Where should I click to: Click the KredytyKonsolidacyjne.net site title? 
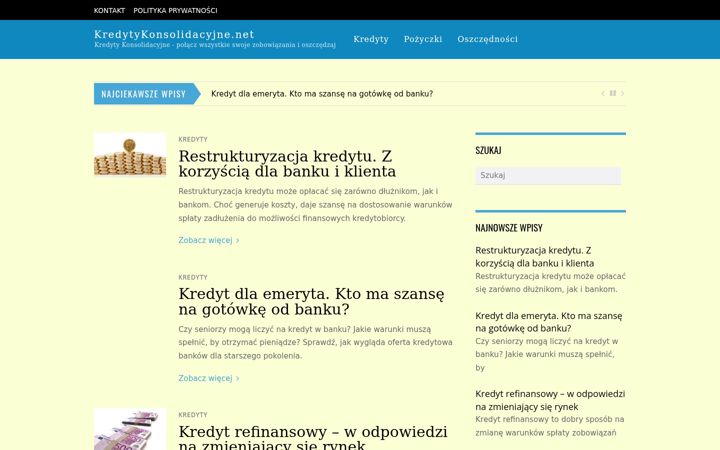174,34
